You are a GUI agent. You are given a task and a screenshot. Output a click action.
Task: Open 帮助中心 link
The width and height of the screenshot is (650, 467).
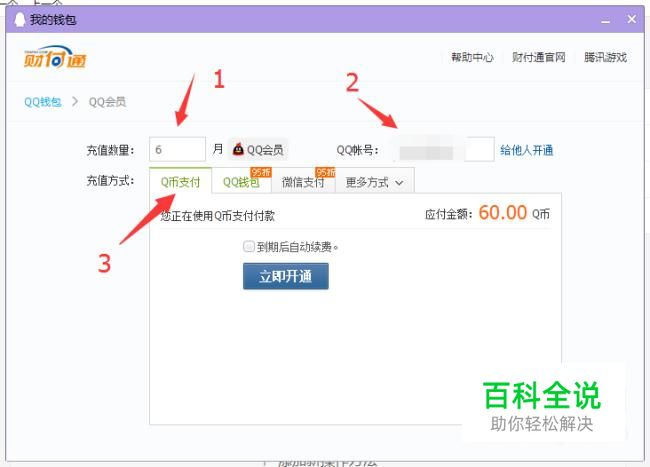(472, 57)
